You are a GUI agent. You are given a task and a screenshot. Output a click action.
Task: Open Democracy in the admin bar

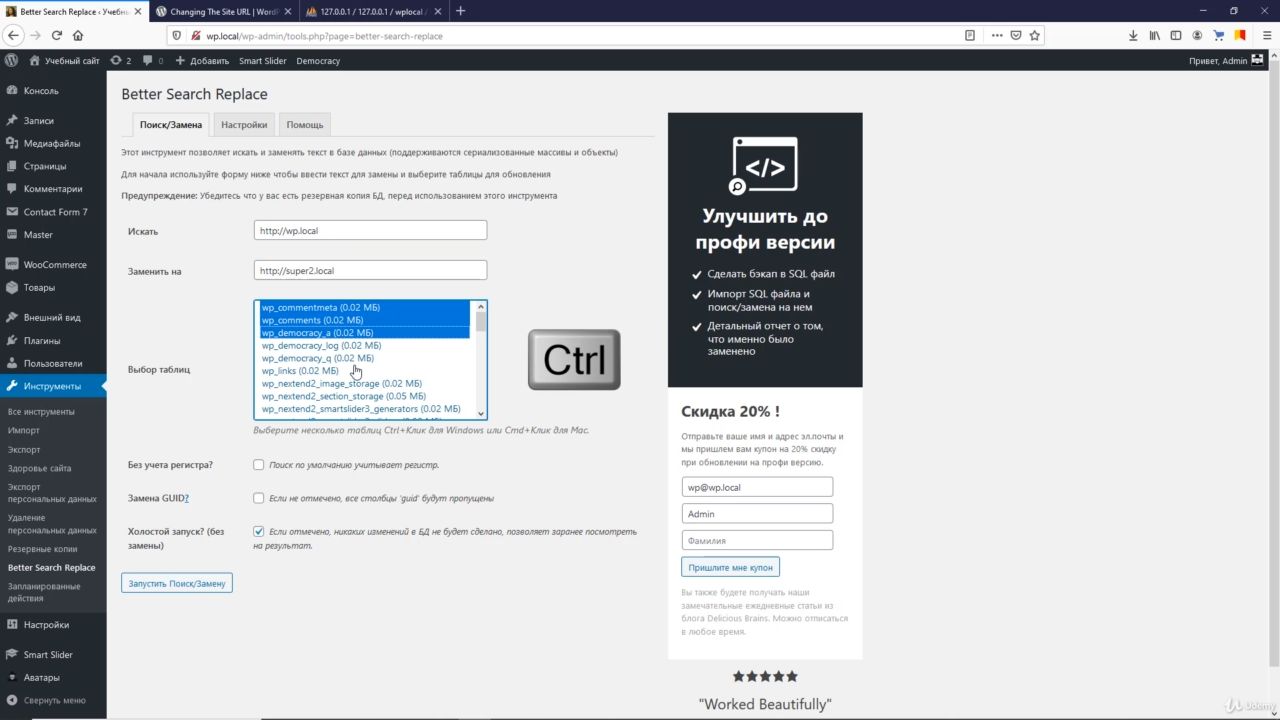pyautogui.click(x=318, y=61)
